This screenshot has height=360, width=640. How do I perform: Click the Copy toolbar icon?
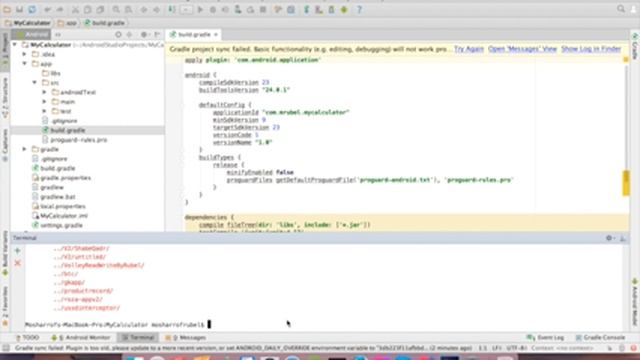[88, 9]
